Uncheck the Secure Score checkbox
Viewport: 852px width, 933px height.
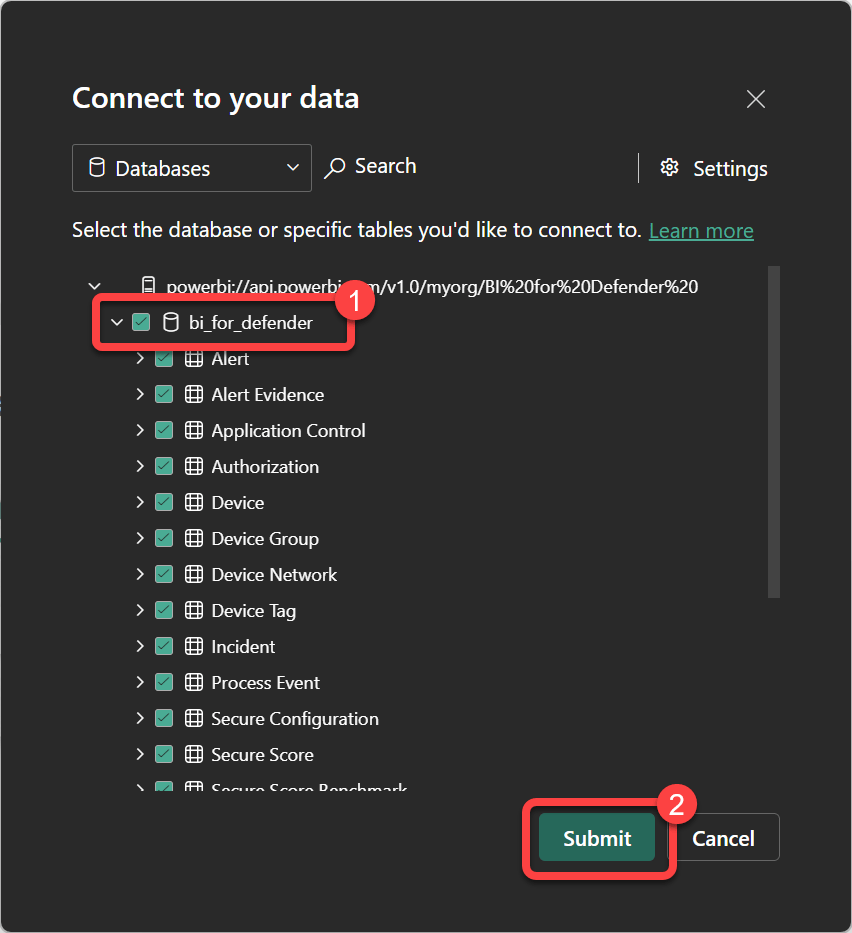point(164,754)
